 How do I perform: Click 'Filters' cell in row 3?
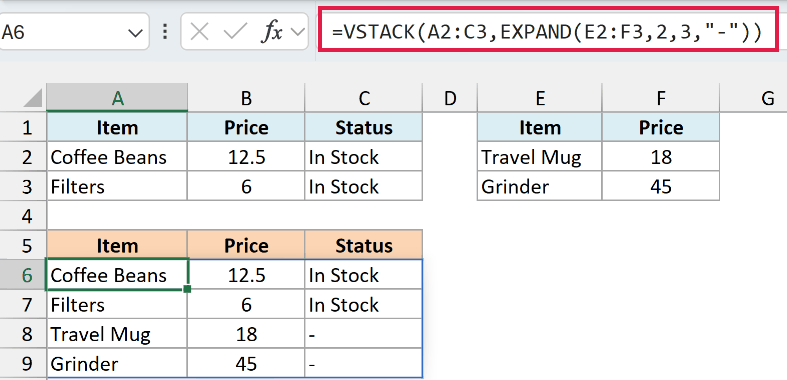117,186
